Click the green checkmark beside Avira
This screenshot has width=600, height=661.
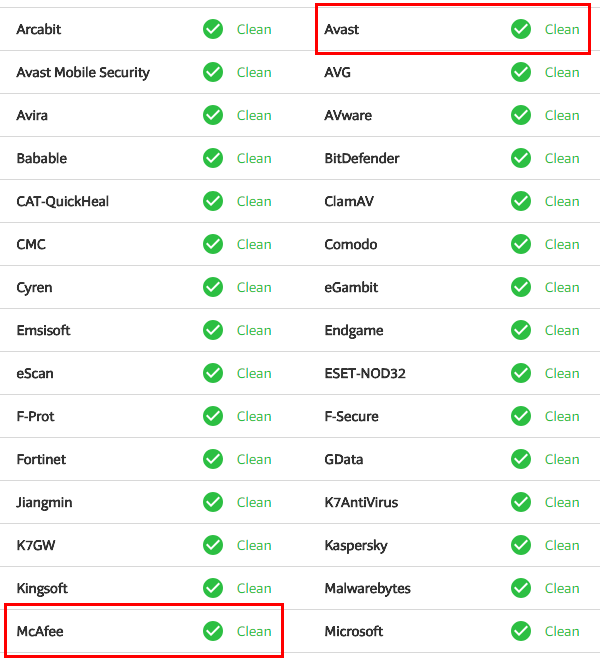pos(213,115)
